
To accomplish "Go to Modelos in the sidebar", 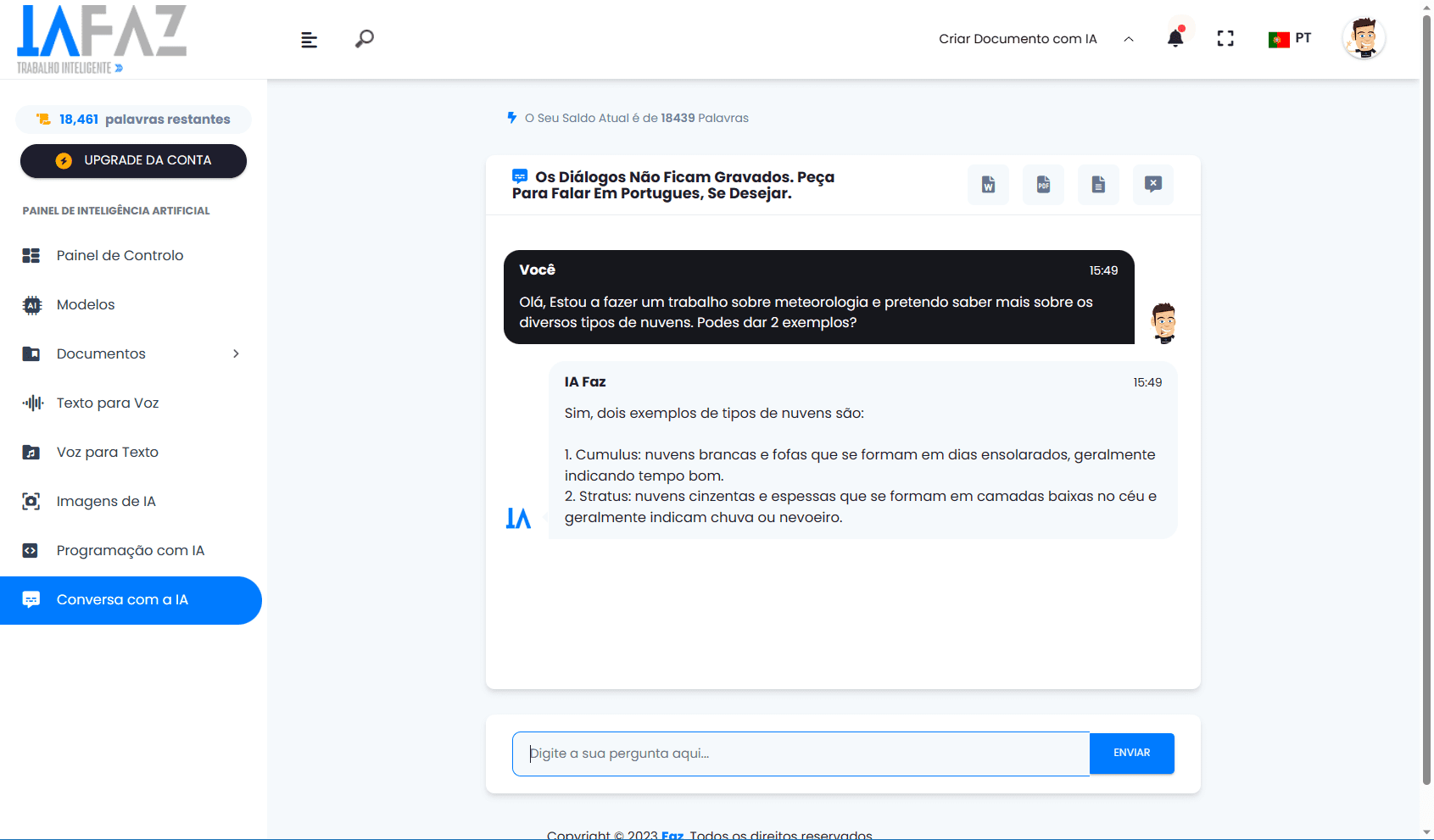I will point(86,304).
